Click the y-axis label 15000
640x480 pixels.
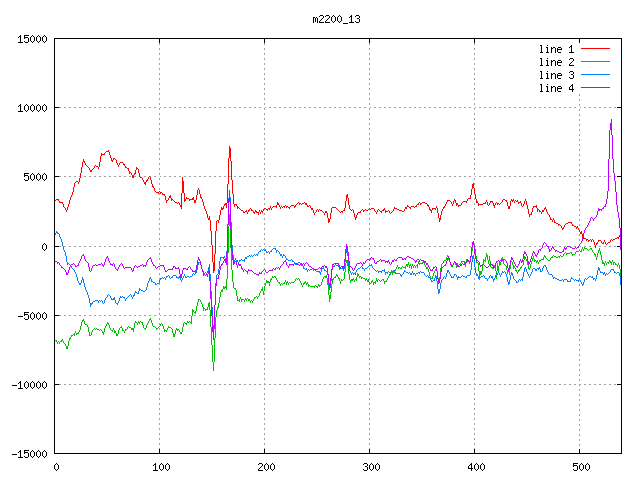(32, 39)
